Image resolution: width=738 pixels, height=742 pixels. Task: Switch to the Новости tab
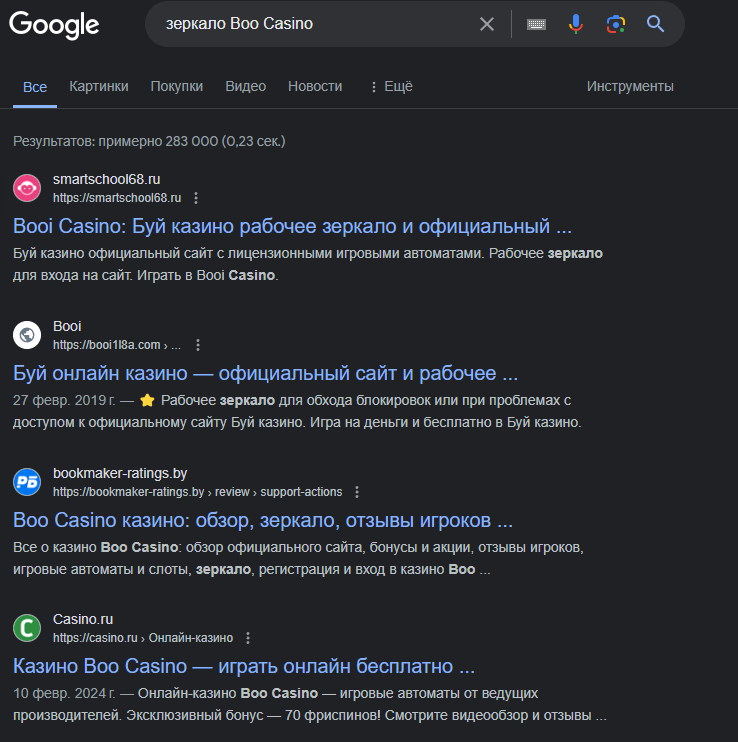point(315,87)
